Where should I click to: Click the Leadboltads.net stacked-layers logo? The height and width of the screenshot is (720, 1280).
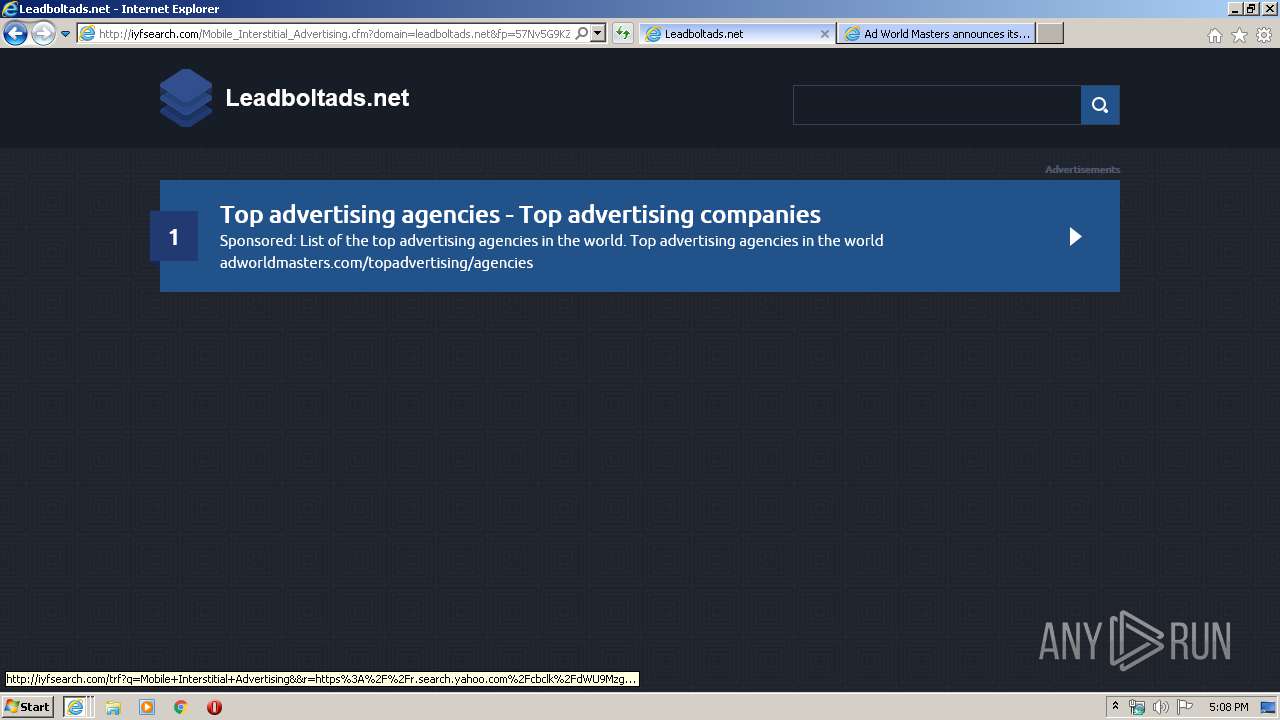[x=186, y=98]
